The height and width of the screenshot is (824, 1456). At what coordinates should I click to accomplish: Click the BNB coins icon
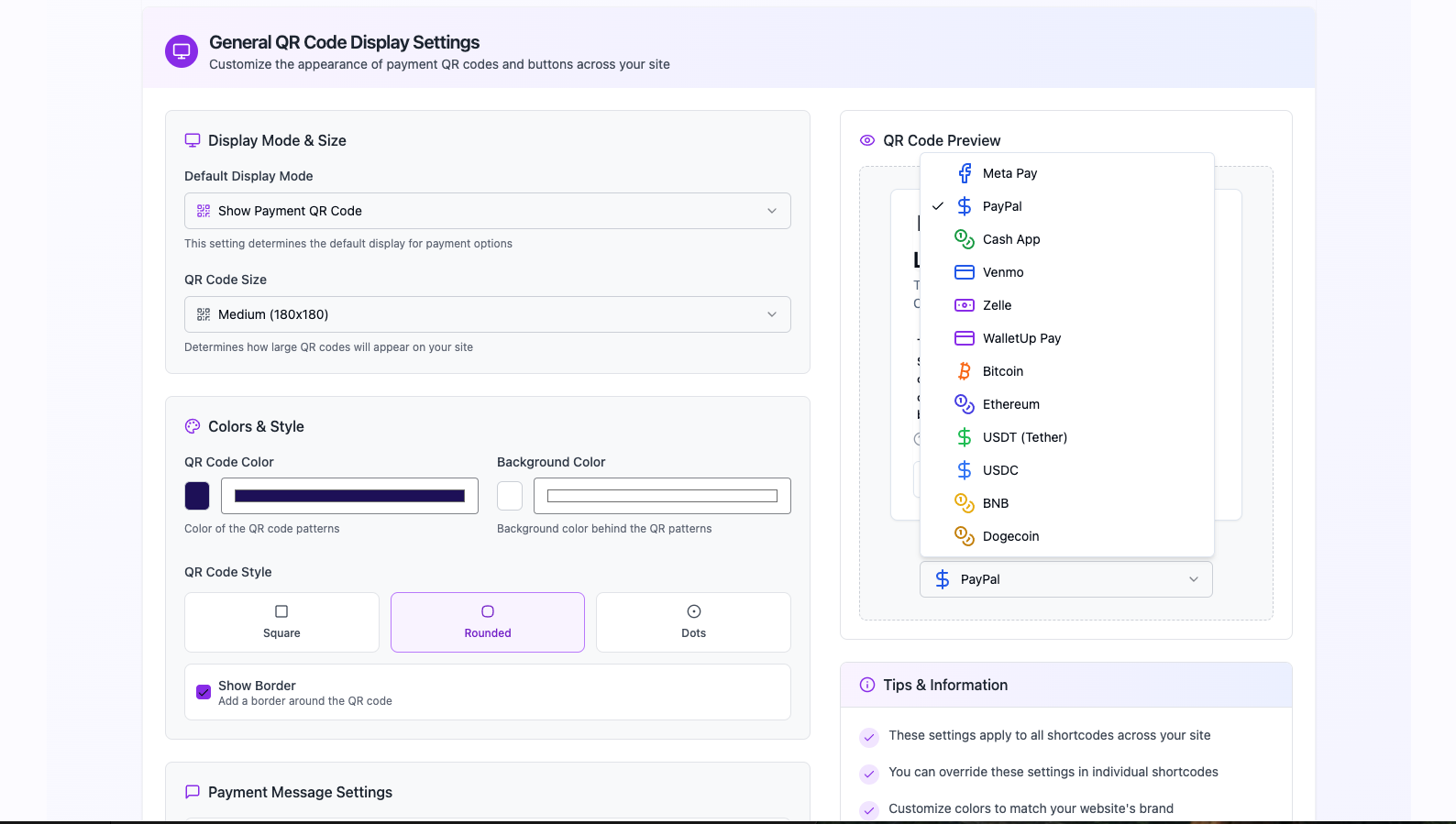point(965,503)
